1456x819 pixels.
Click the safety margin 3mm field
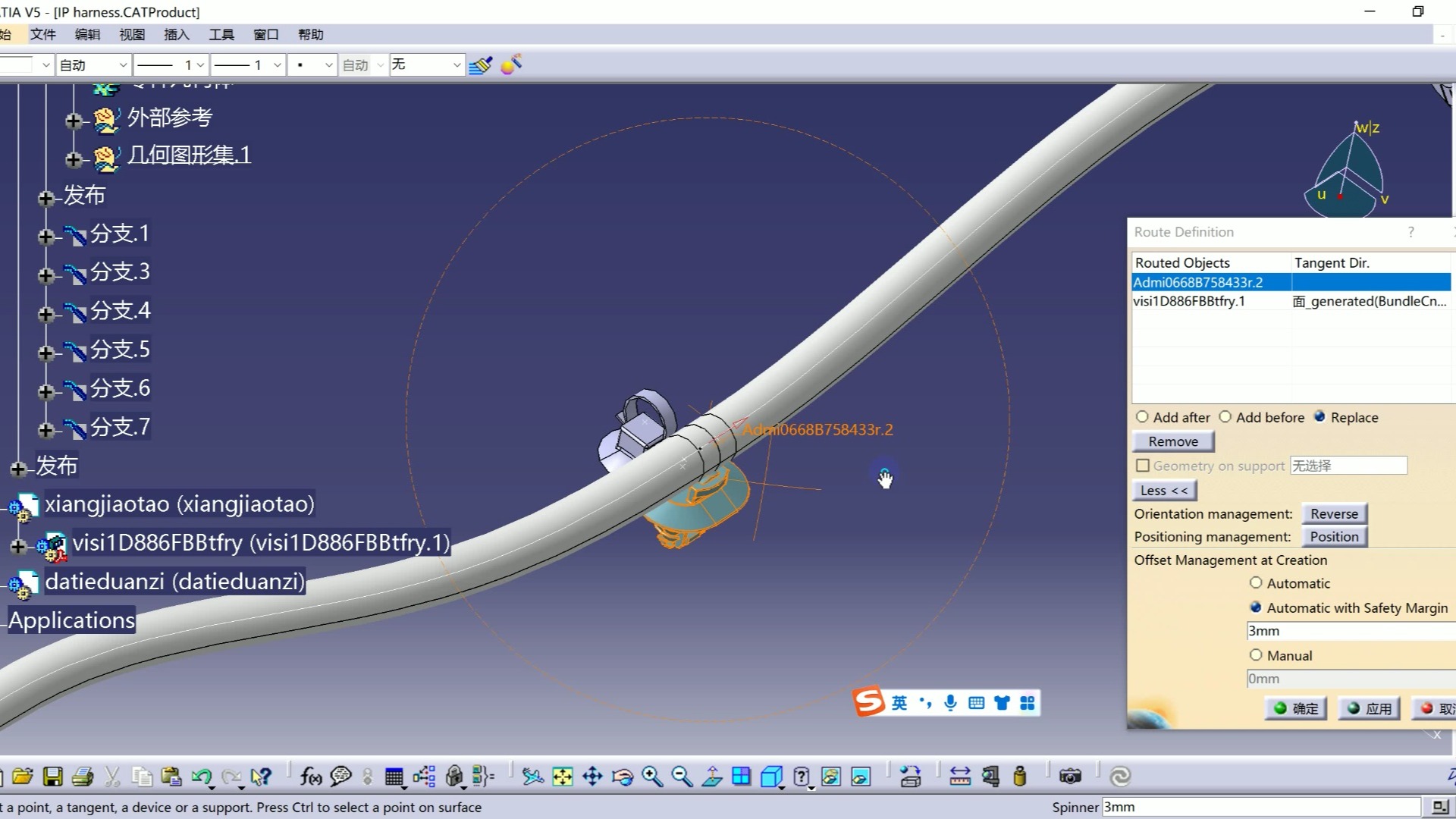click(1351, 631)
